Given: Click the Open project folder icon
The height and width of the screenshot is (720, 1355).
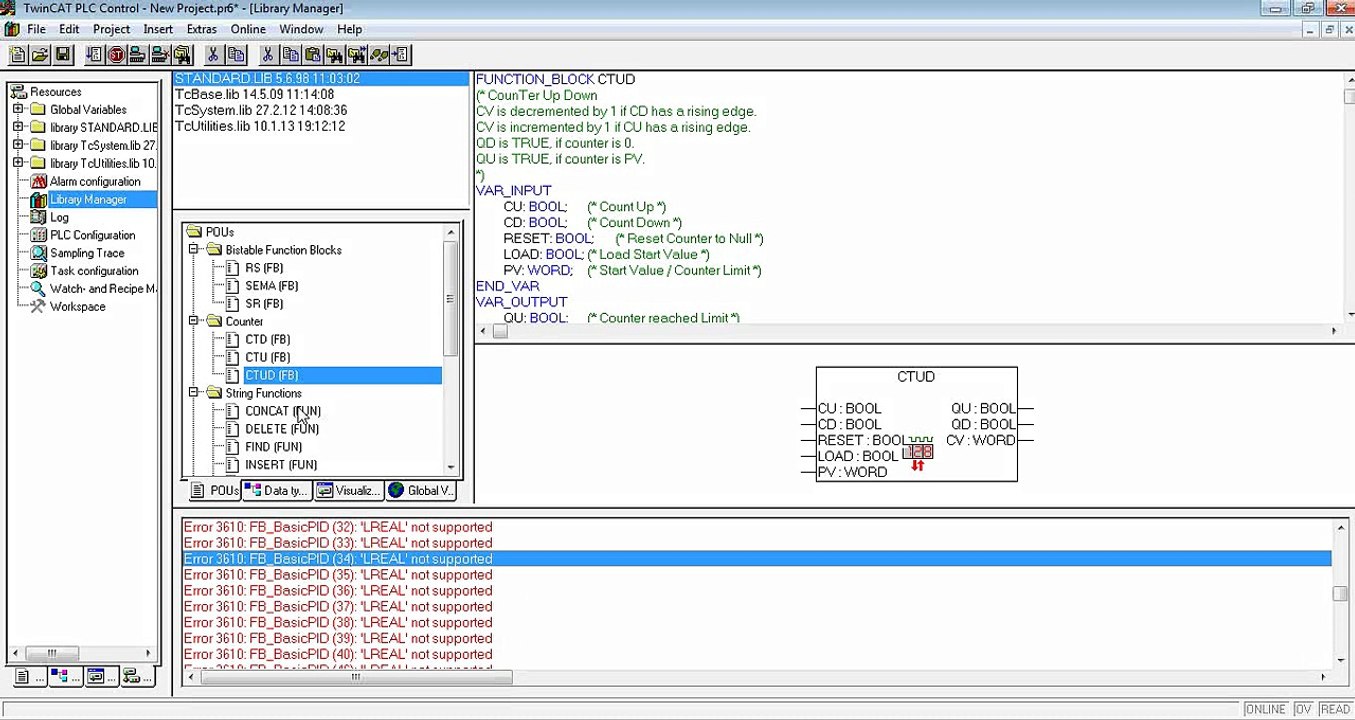Looking at the screenshot, I should (x=40, y=55).
